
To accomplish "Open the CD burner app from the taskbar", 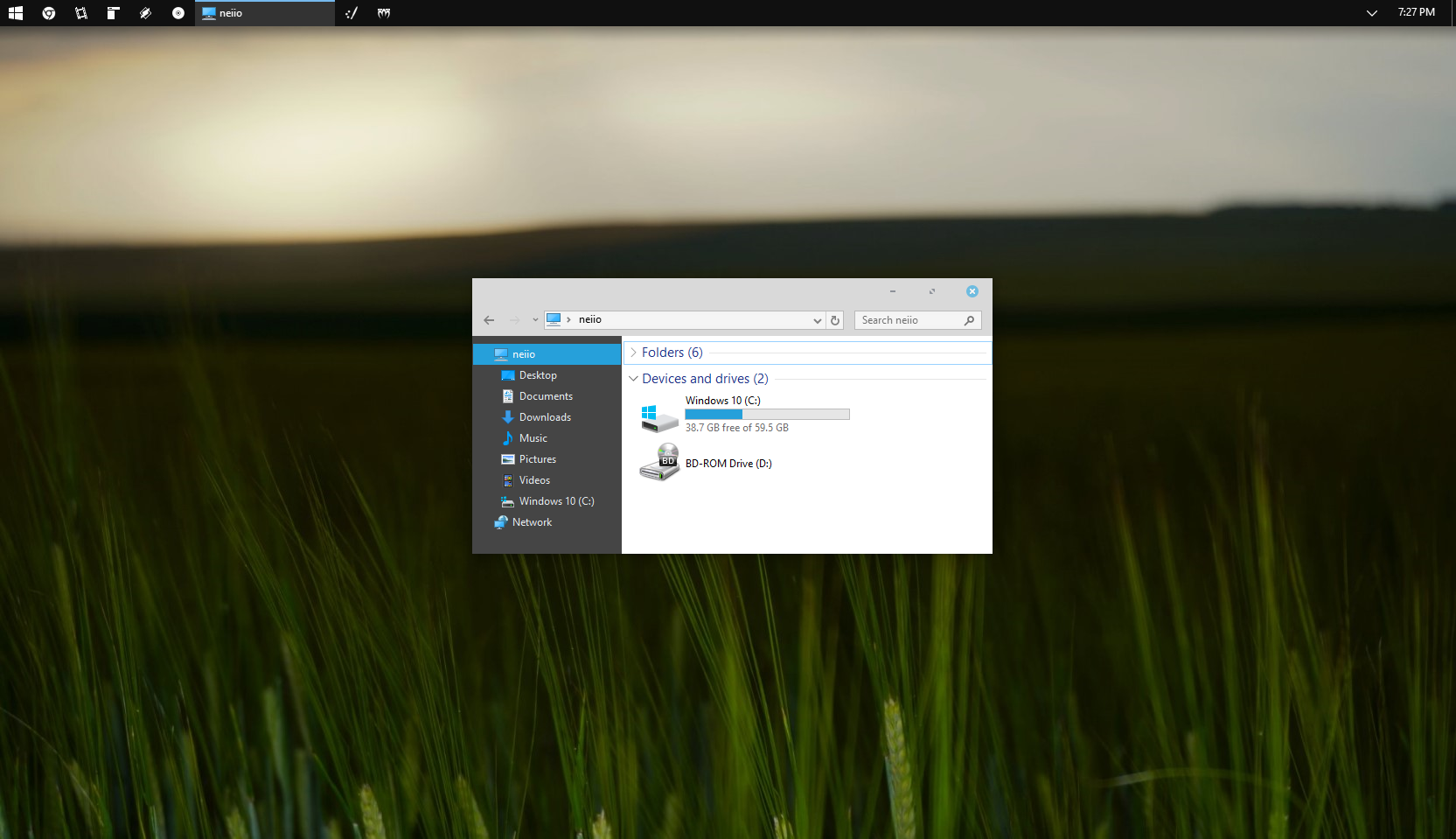I will point(178,13).
